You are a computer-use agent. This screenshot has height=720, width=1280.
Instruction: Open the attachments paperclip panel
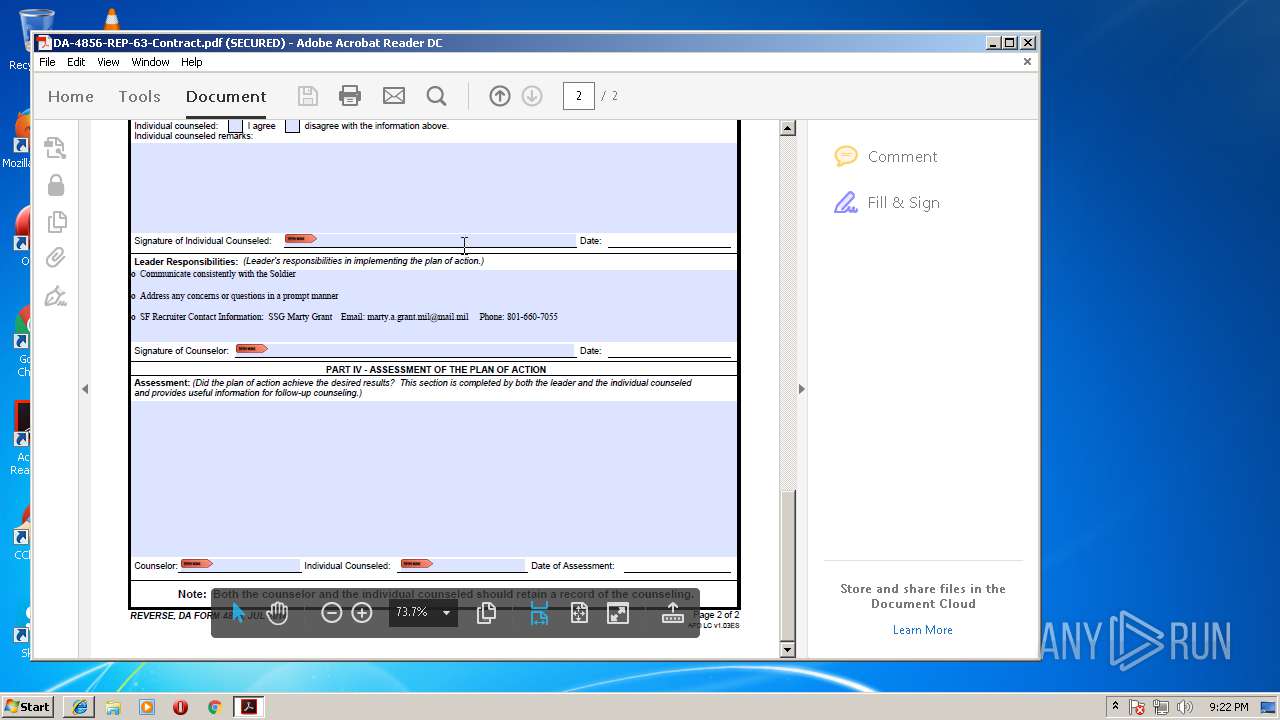click(x=56, y=258)
